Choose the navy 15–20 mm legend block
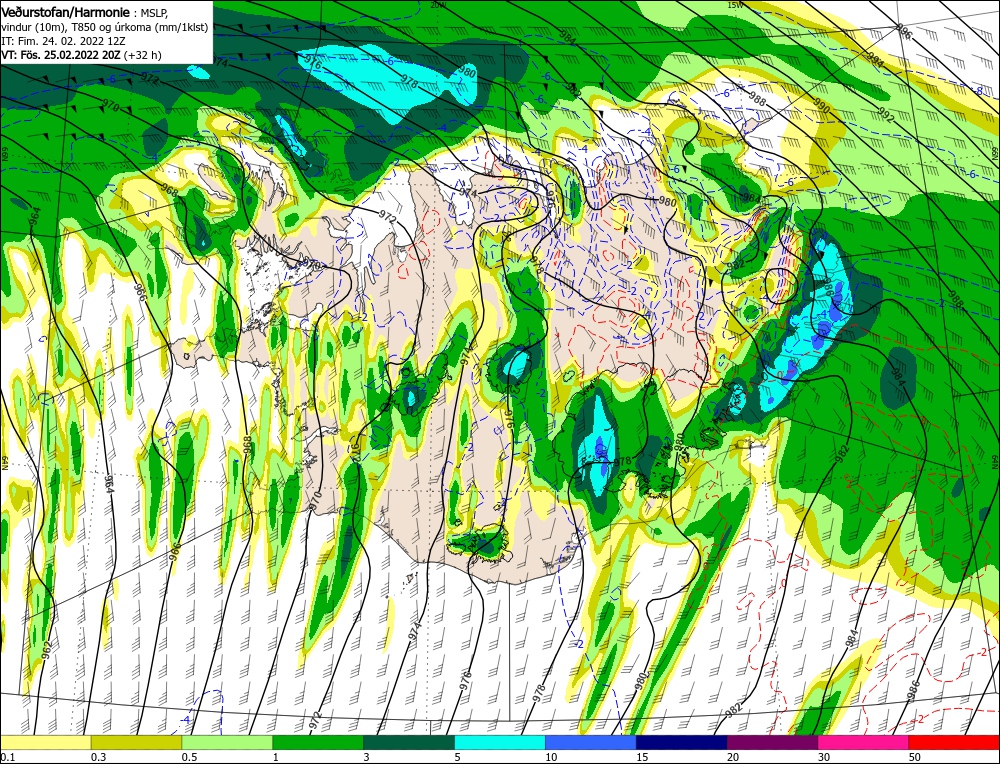This screenshot has width=1000, height=764. click(x=682, y=742)
